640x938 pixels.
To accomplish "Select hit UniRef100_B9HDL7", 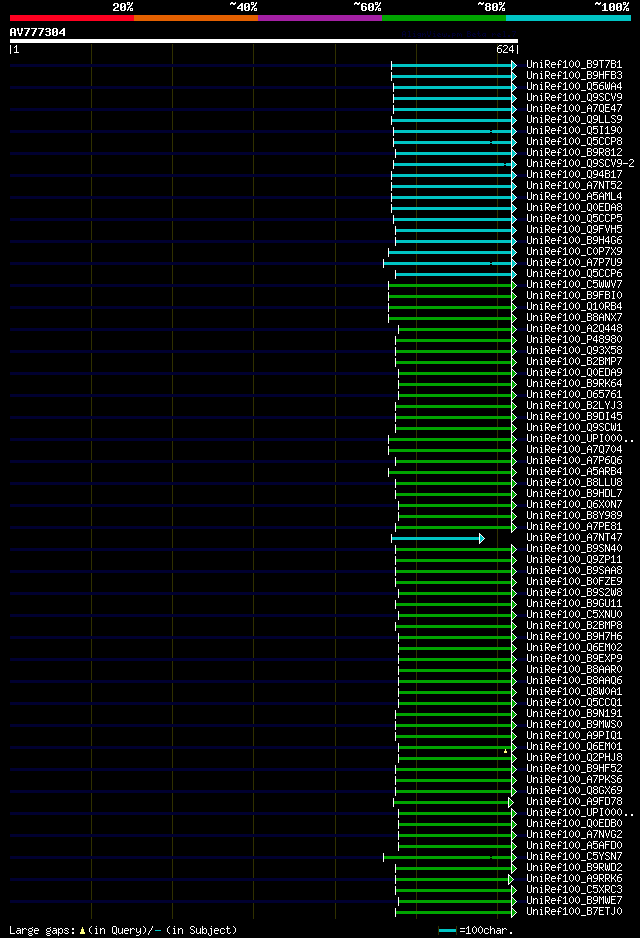I will click(x=574, y=494).
